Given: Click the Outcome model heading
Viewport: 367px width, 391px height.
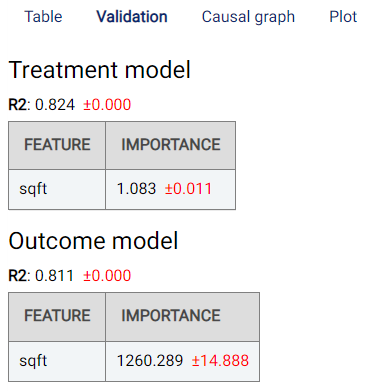Looking at the screenshot, I should tap(93, 241).
